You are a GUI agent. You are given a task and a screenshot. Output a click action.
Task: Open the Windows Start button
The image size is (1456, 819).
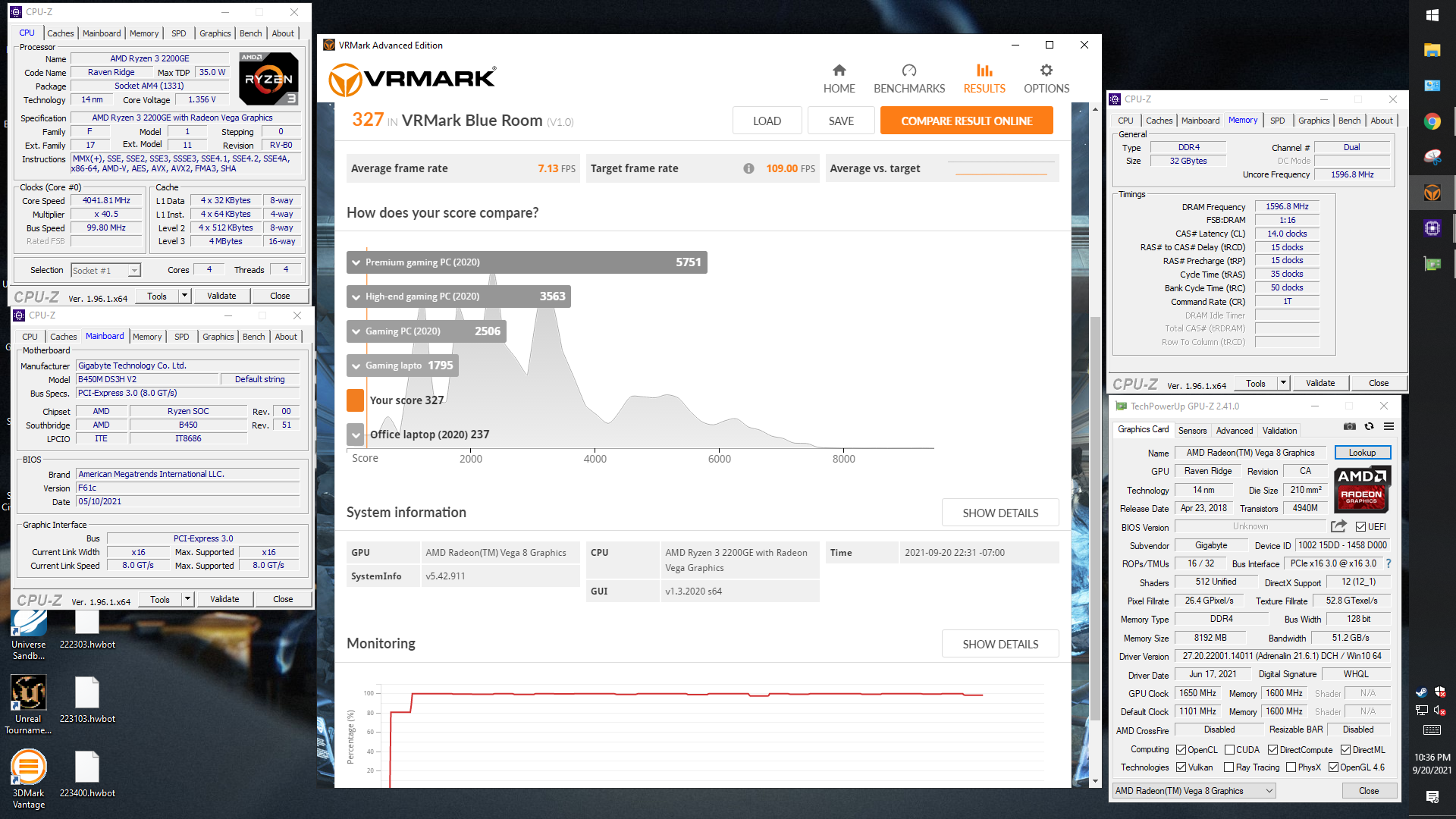coord(1432,15)
